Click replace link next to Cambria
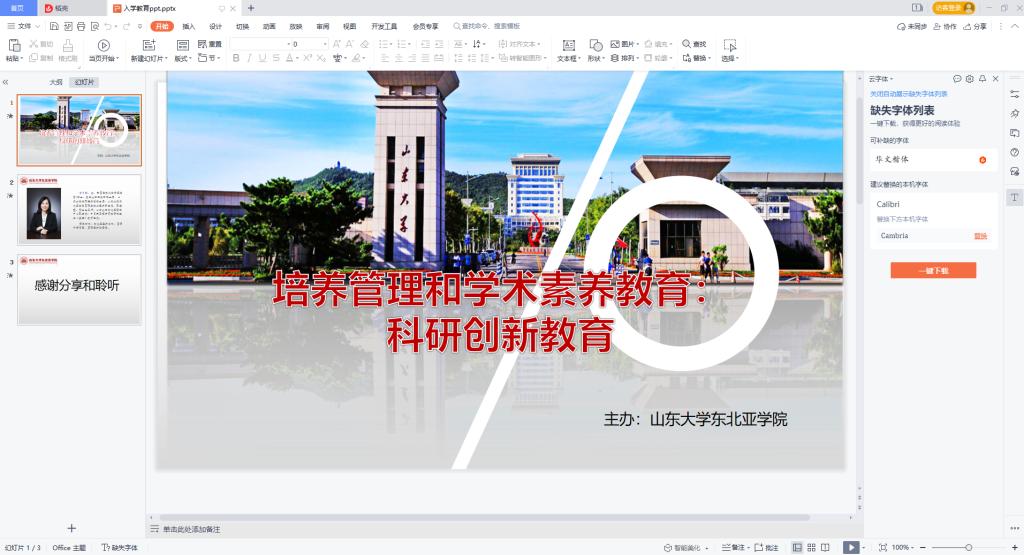The height and width of the screenshot is (555, 1024). tap(980, 236)
